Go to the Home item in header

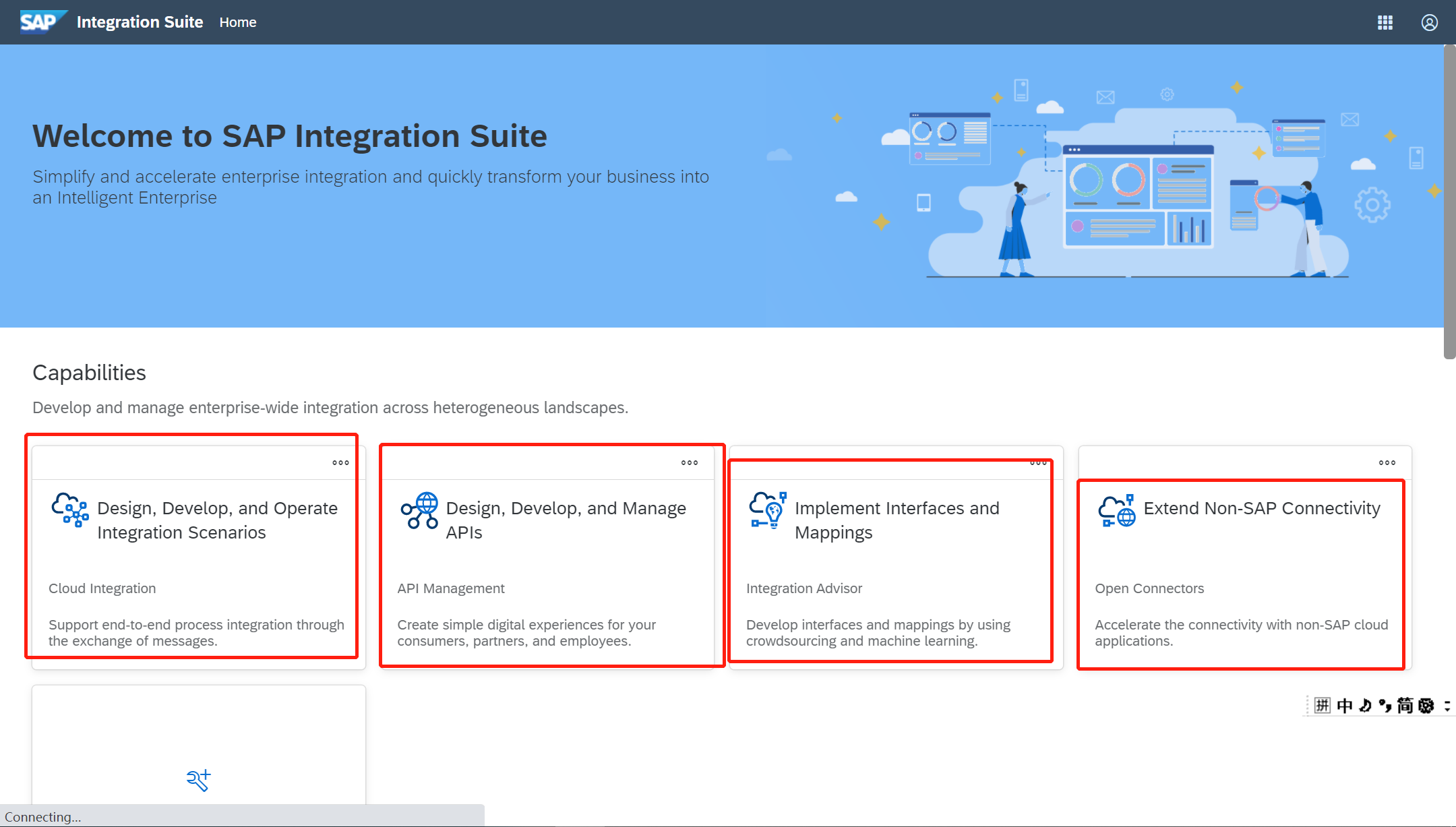tap(238, 22)
